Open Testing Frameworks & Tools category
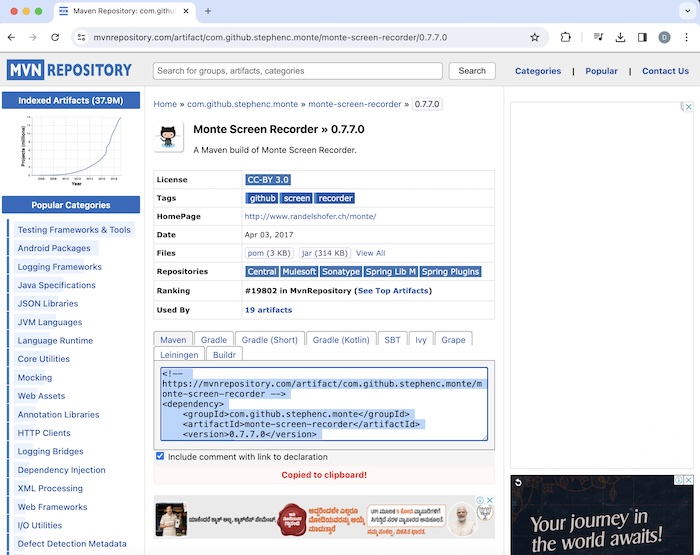The height and width of the screenshot is (555, 700). tap(74, 230)
